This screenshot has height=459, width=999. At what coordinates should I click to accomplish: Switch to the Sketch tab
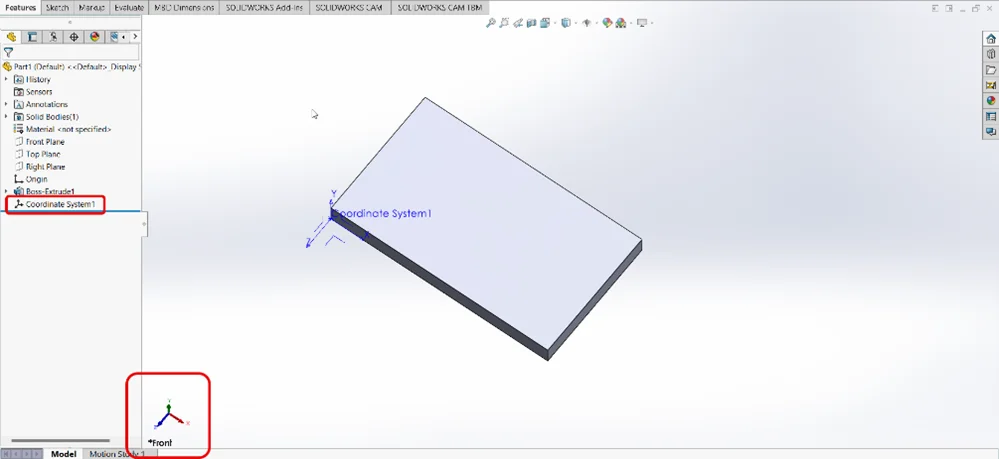[57, 7]
